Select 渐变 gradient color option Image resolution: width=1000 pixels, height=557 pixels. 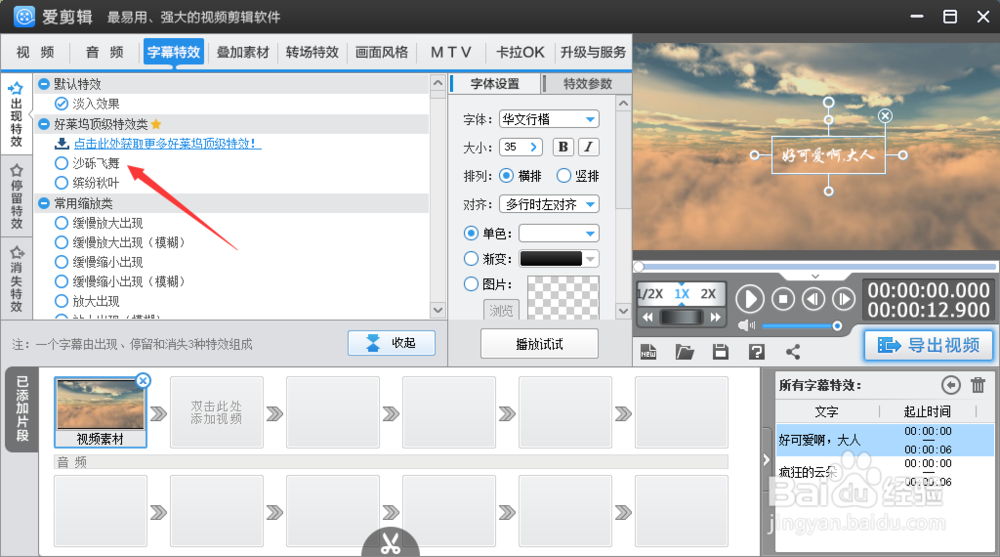point(471,258)
